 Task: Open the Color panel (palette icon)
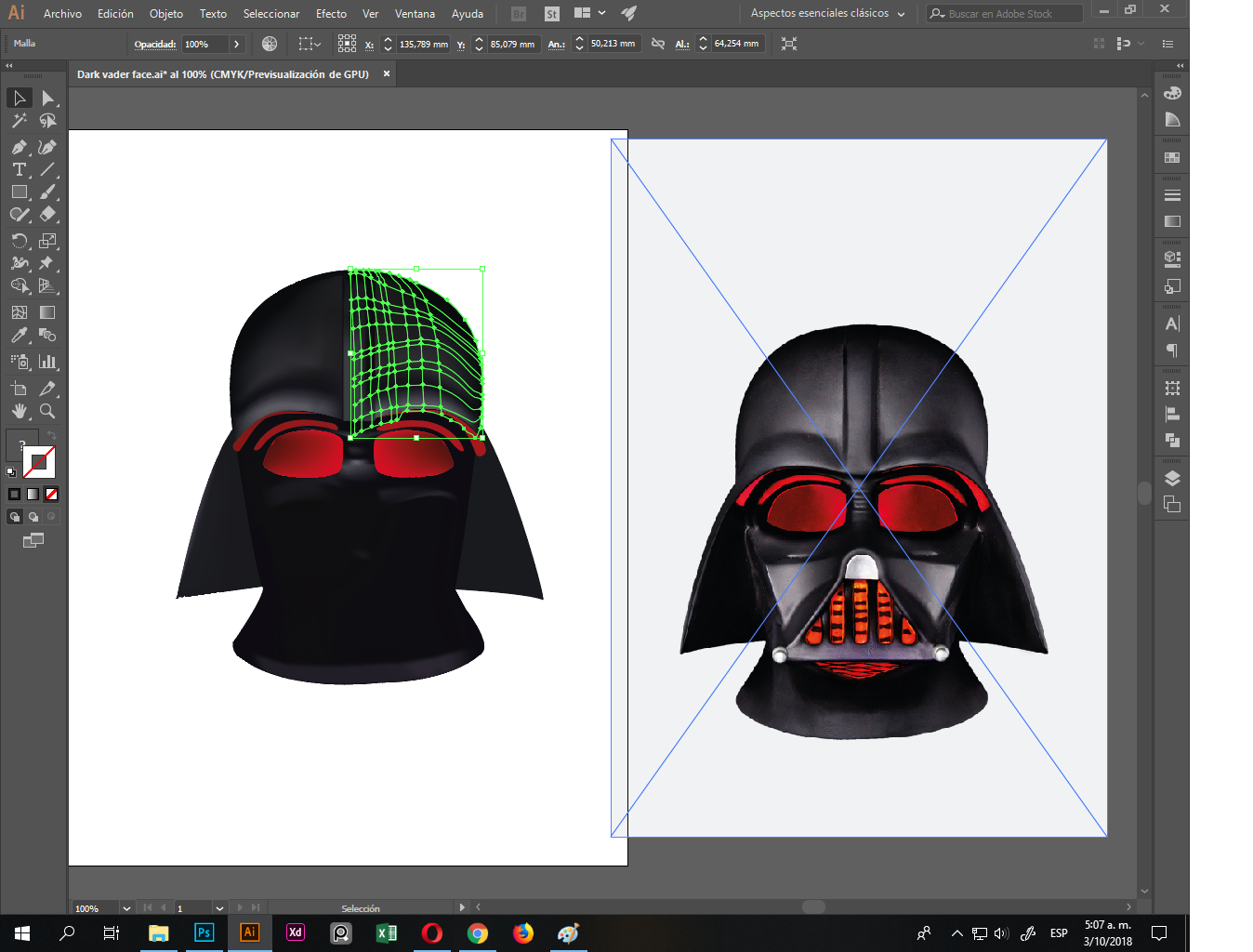tap(1172, 93)
